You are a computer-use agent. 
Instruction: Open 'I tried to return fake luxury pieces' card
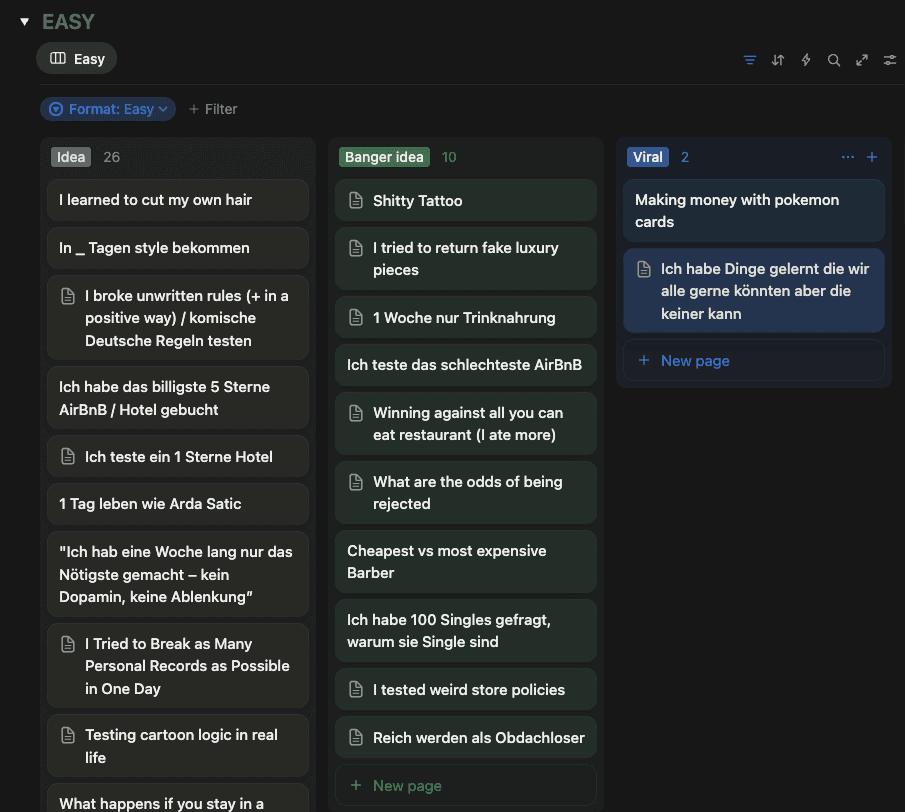click(x=466, y=259)
